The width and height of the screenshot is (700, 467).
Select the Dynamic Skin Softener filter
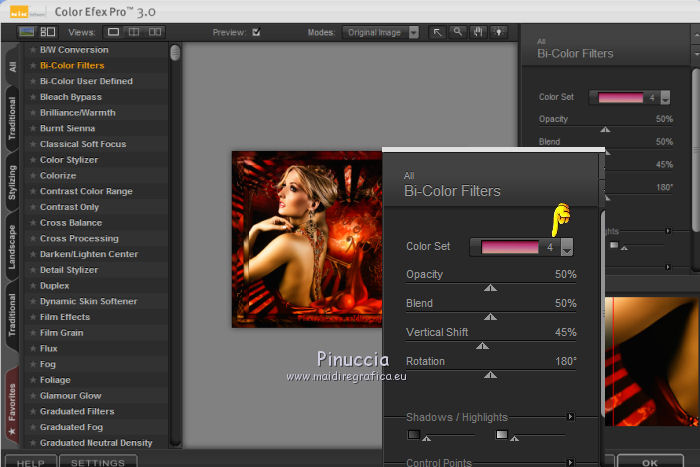pyautogui.click(x=88, y=301)
